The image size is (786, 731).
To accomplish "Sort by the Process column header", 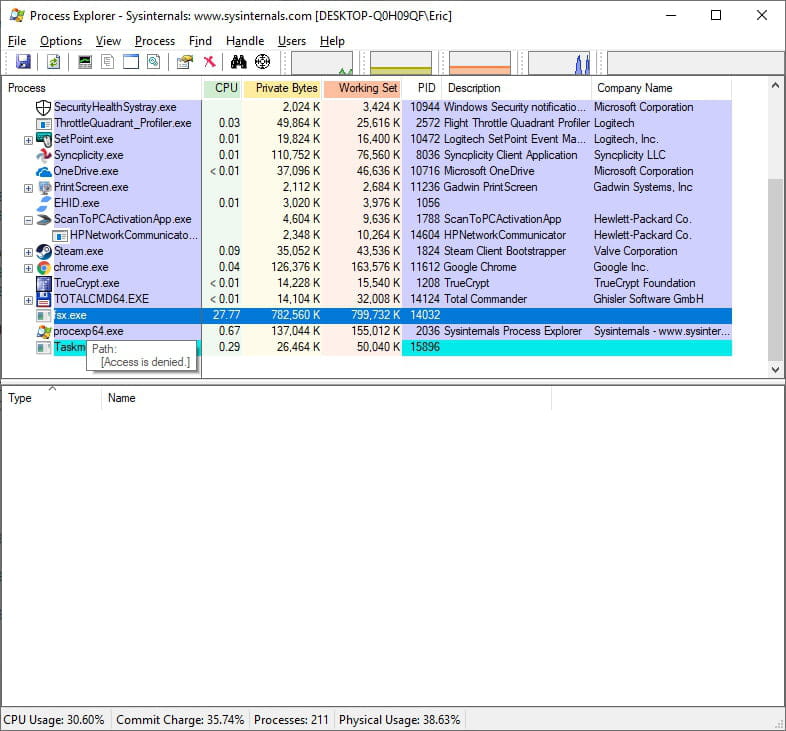I will point(101,88).
